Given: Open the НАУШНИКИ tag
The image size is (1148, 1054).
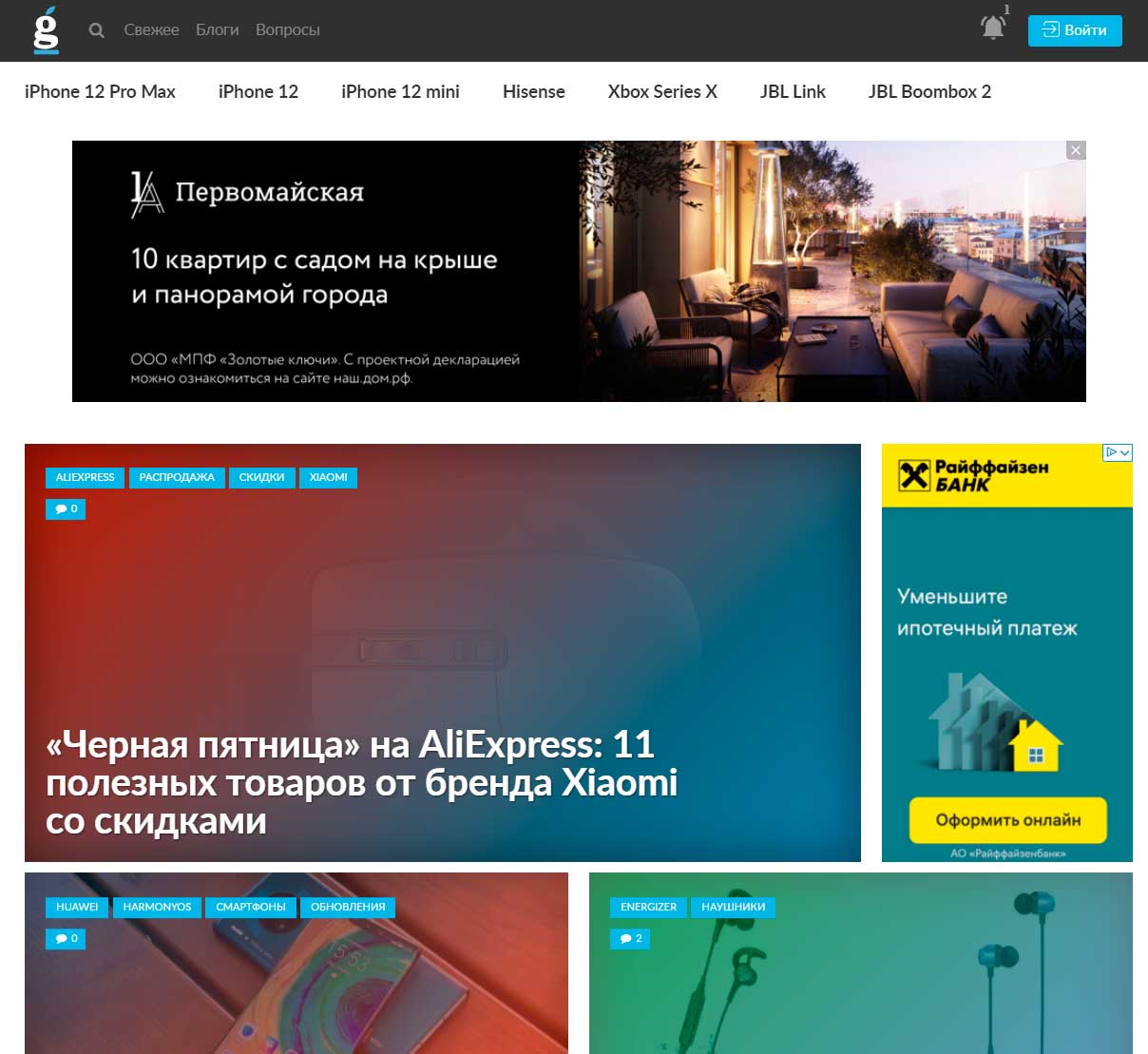Looking at the screenshot, I should [x=734, y=907].
